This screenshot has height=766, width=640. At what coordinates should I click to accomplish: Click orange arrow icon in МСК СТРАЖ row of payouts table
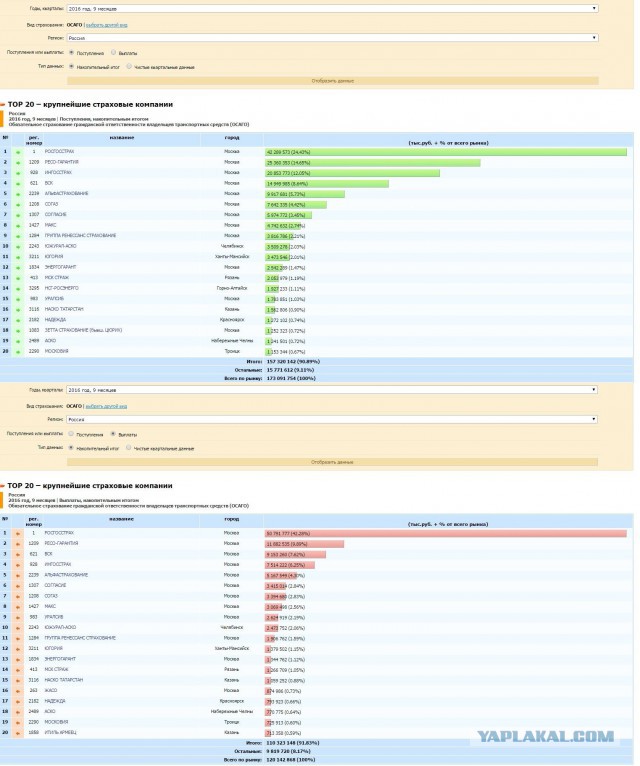(x=18, y=670)
